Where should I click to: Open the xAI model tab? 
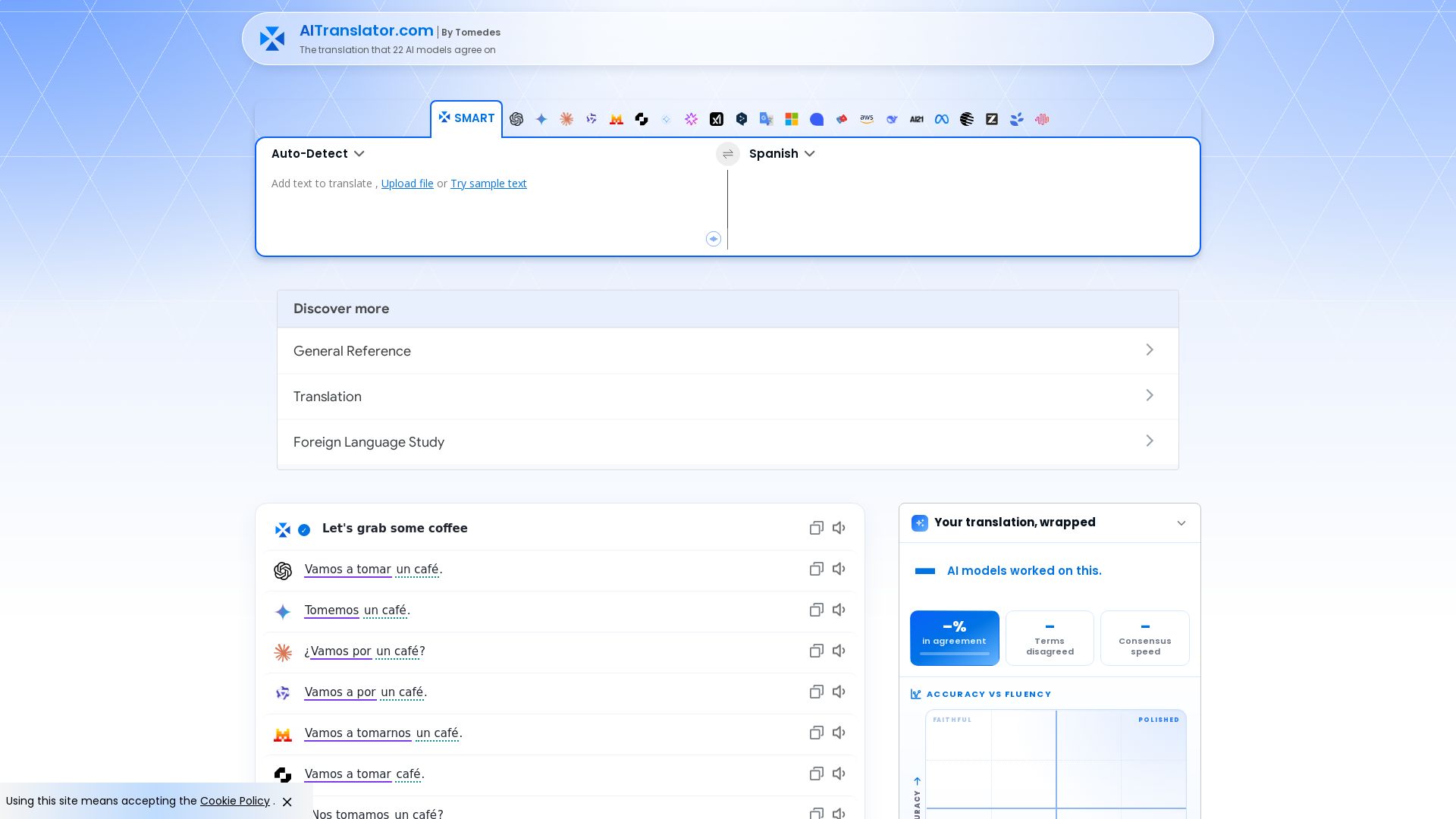click(717, 119)
